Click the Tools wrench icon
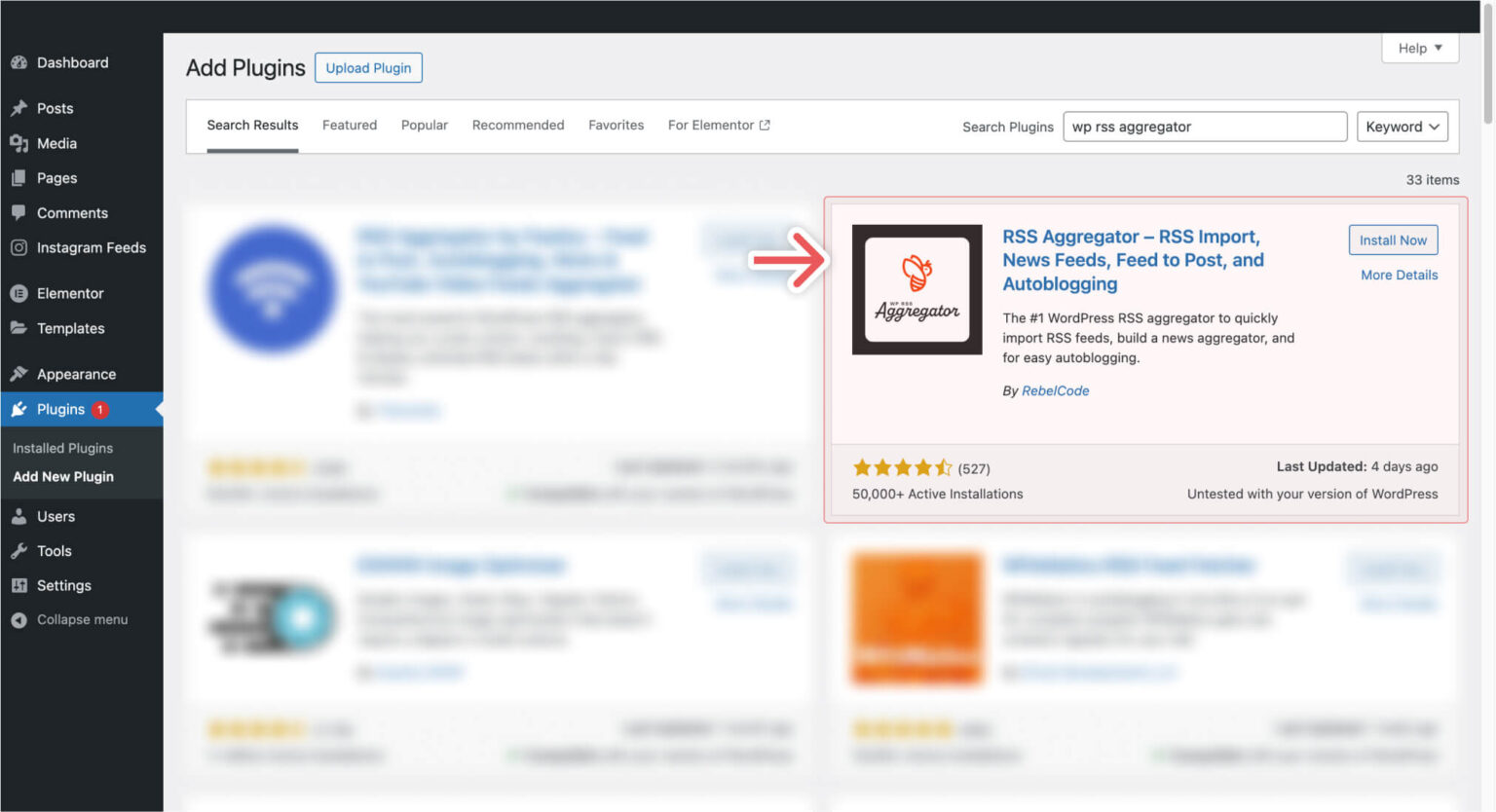The image size is (1496, 812). (19, 551)
